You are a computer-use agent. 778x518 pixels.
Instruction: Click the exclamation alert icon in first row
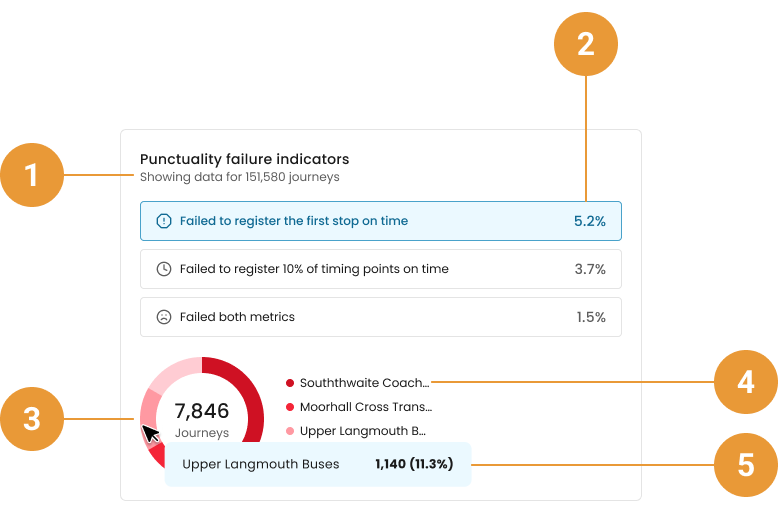coord(164,221)
